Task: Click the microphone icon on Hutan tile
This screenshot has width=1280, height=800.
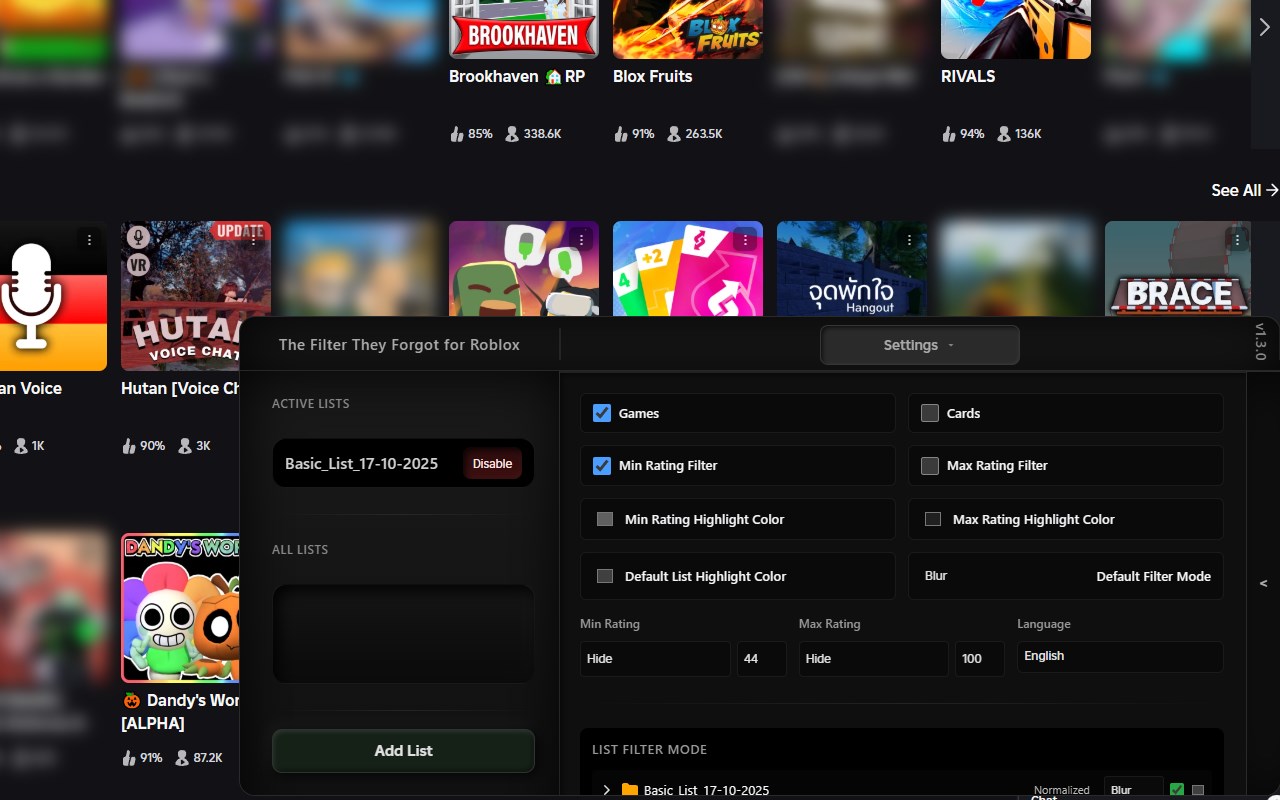Action: point(139,237)
